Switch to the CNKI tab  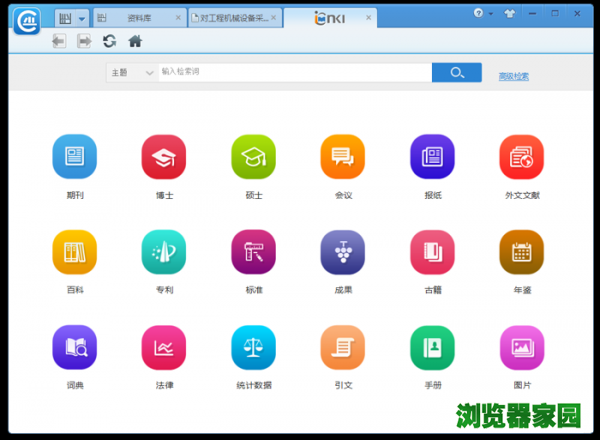point(330,18)
